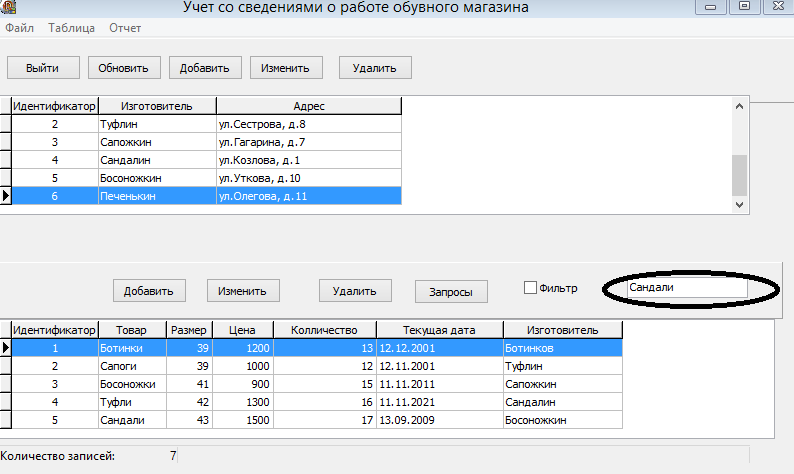Click the Колличество column header
794x474 pixels.
(x=325, y=330)
